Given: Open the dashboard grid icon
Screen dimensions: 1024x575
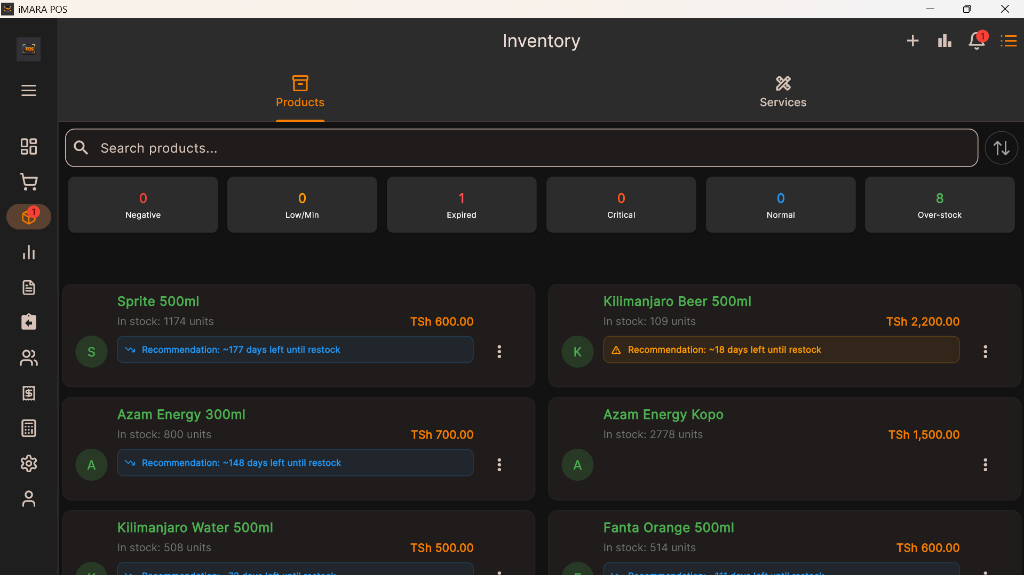Looking at the screenshot, I should [x=28, y=146].
